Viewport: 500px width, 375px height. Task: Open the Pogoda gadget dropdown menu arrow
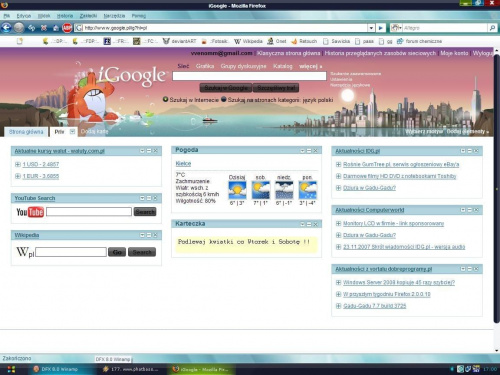click(x=302, y=151)
